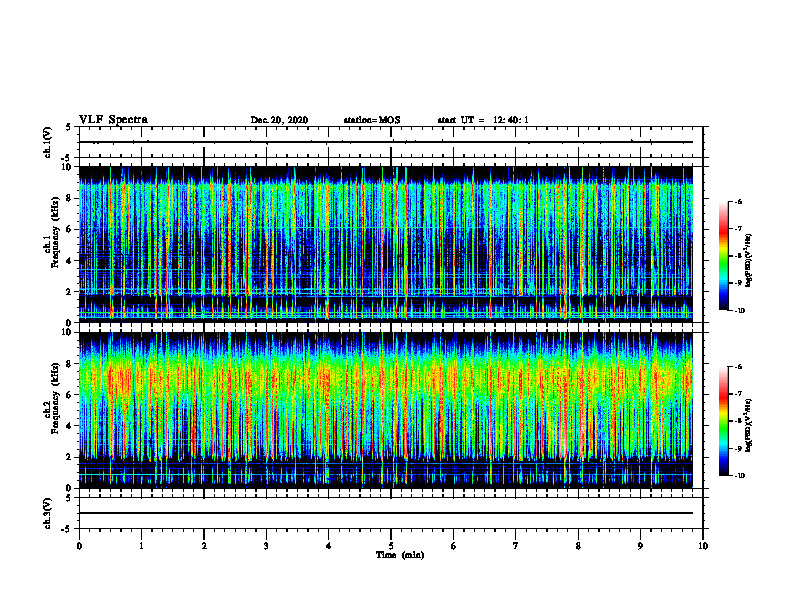Click the time axis tick label "8"

coord(578,546)
